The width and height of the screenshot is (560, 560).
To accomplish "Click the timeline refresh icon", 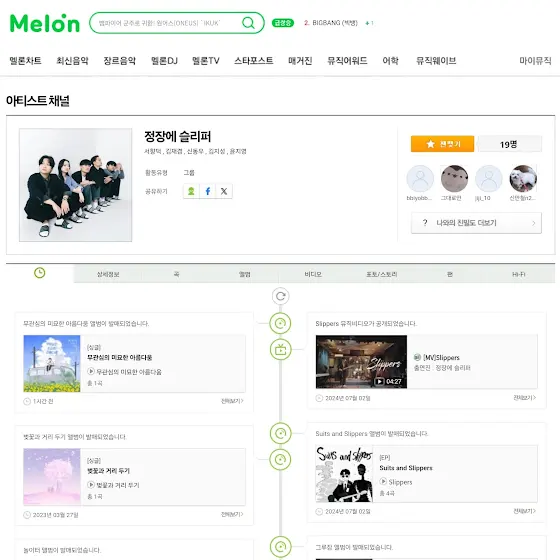I will (x=280, y=296).
